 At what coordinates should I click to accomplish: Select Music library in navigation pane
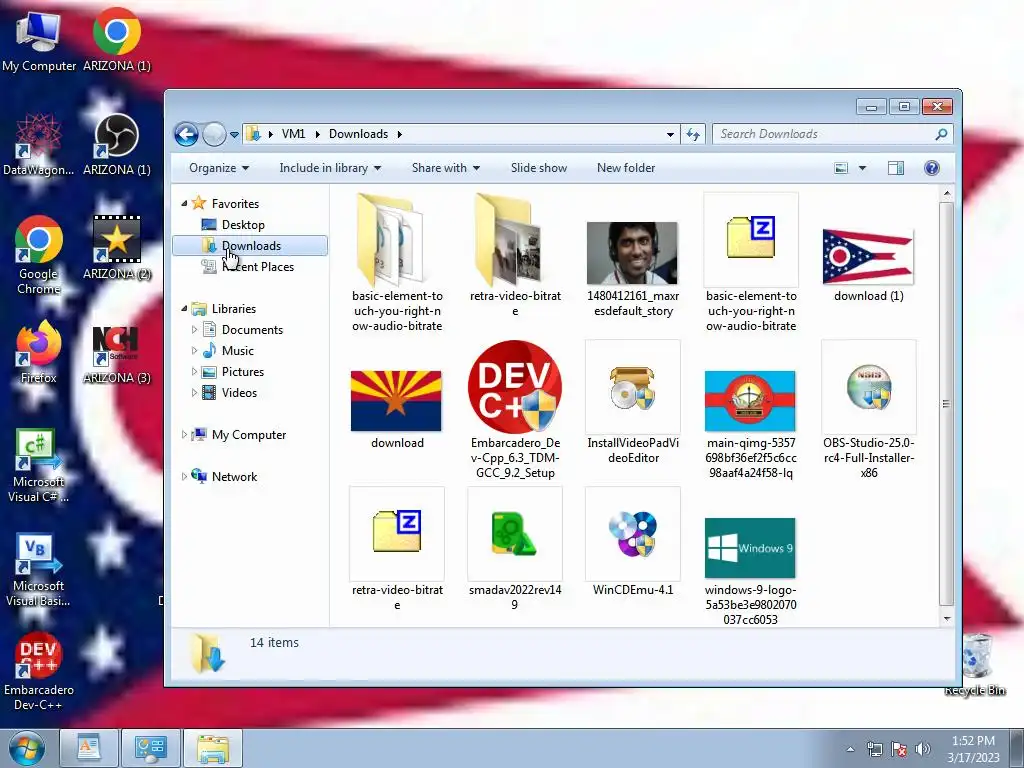tap(237, 351)
